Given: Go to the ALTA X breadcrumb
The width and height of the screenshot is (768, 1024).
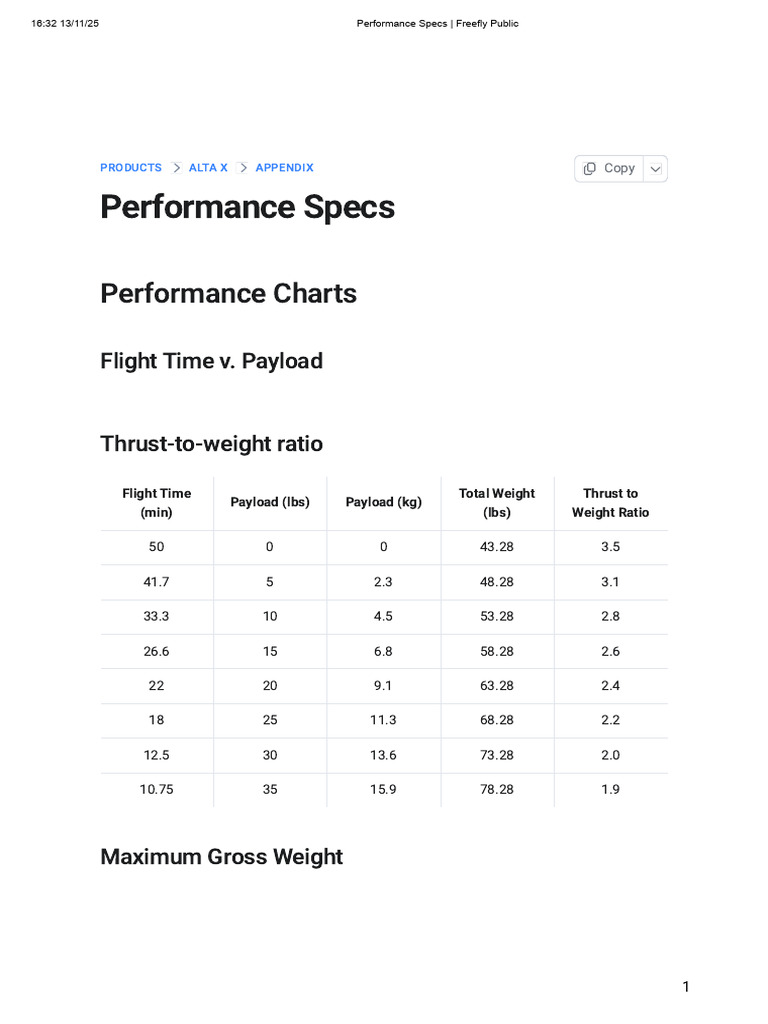Looking at the screenshot, I should (208, 168).
